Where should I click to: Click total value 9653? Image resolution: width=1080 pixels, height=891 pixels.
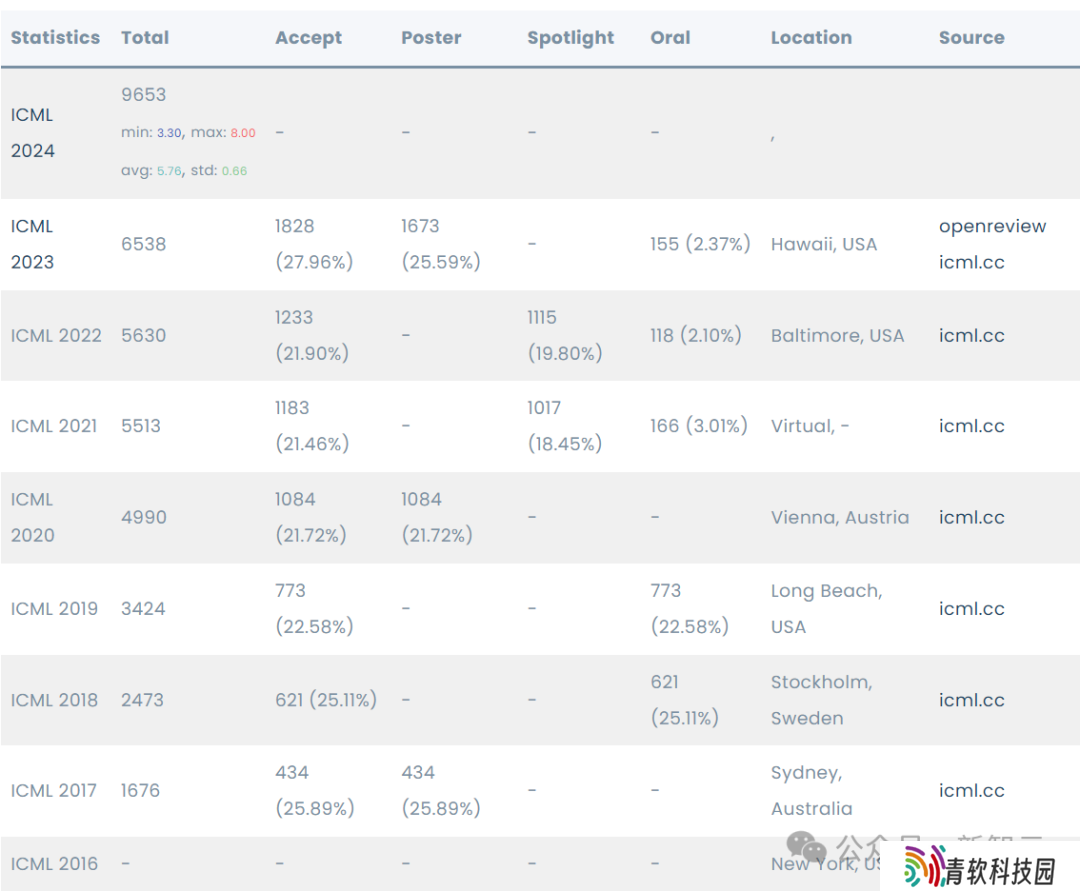coord(143,94)
